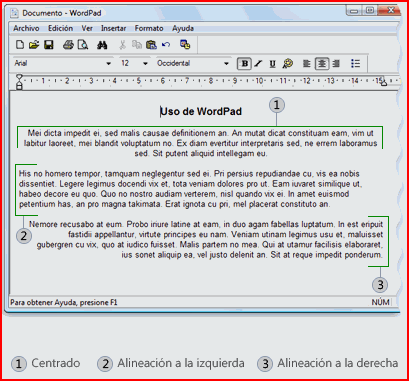Click the title Uso de WordPad
Viewport: 409px width, 381px height.
coord(201,111)
